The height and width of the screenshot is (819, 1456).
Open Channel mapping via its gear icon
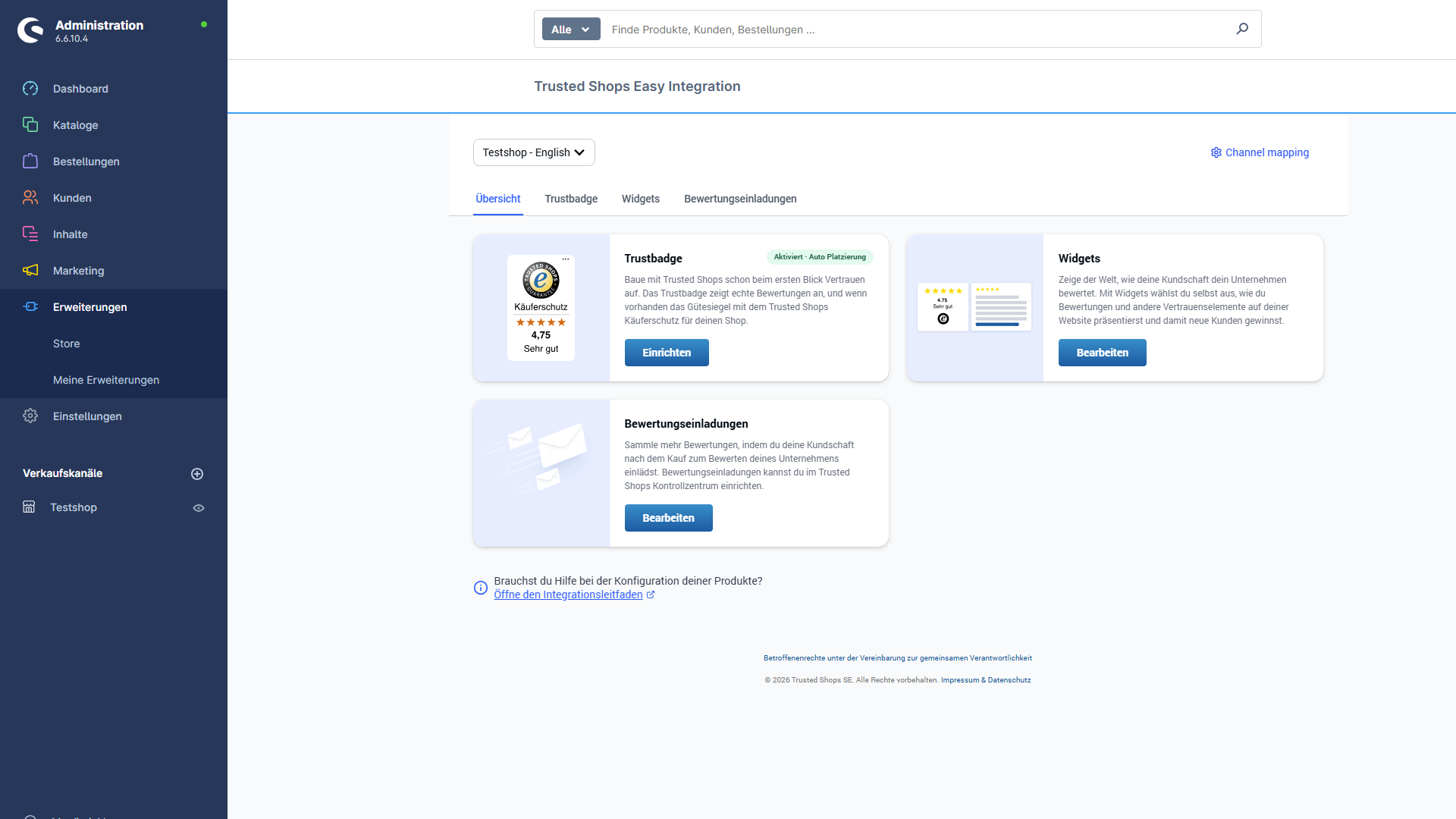pos(1216,152)
